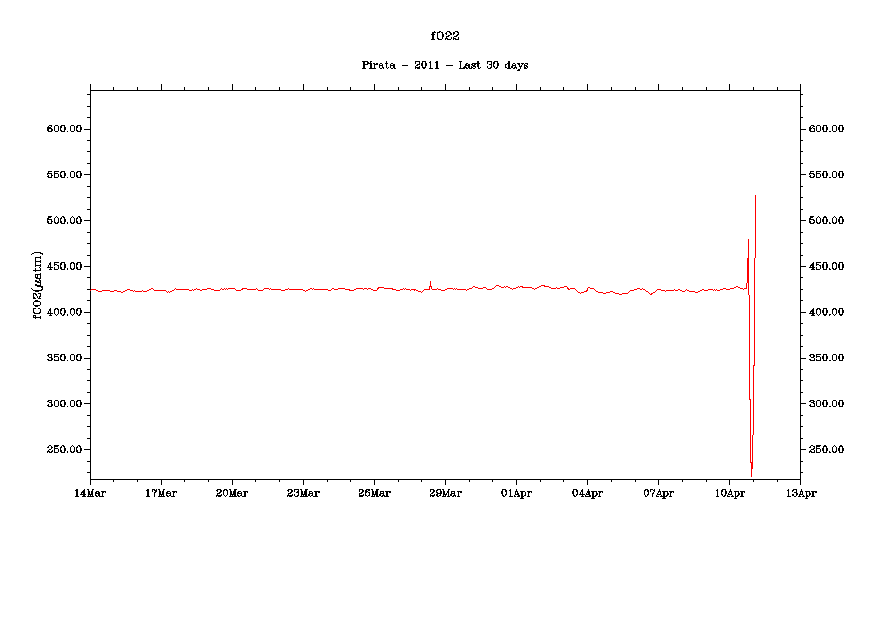This screenshot has height=630, width=891.
Task: Select the 350.00 value on right axis
Action: [827, 358]
